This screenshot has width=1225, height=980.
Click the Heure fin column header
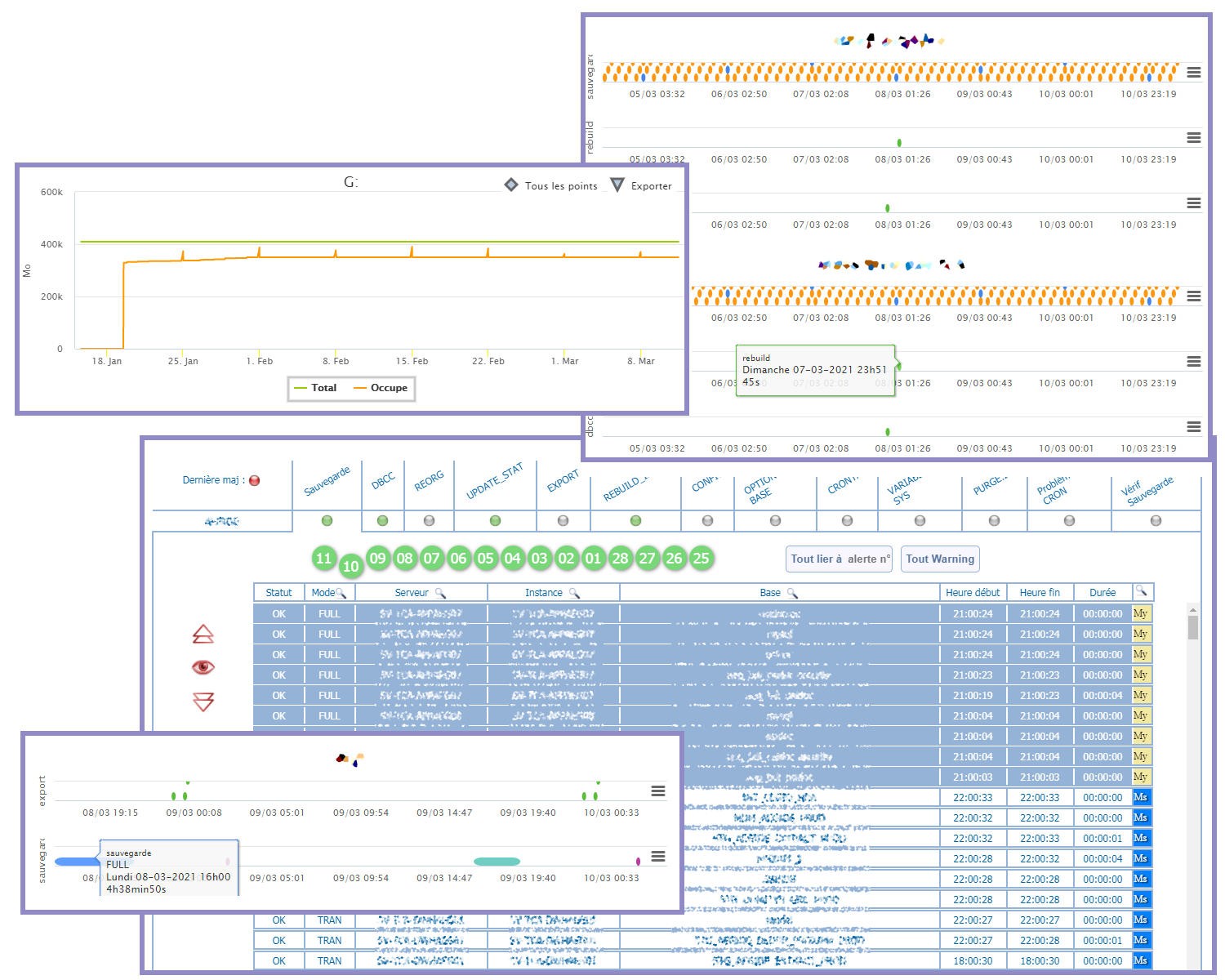1040,593
